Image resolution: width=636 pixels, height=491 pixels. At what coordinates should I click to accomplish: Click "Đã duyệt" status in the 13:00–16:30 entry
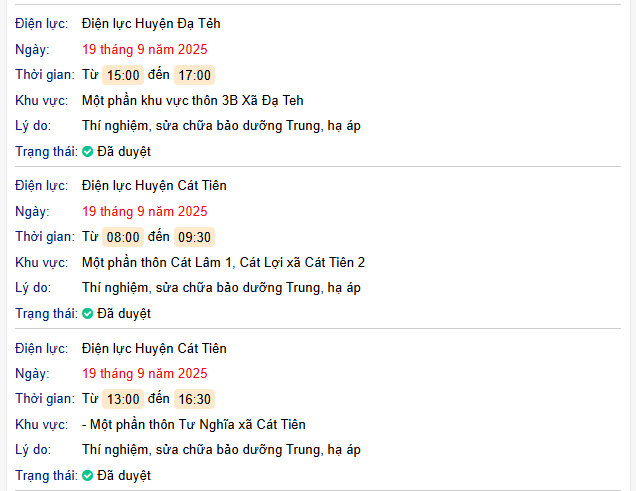(x=123, y=476)
